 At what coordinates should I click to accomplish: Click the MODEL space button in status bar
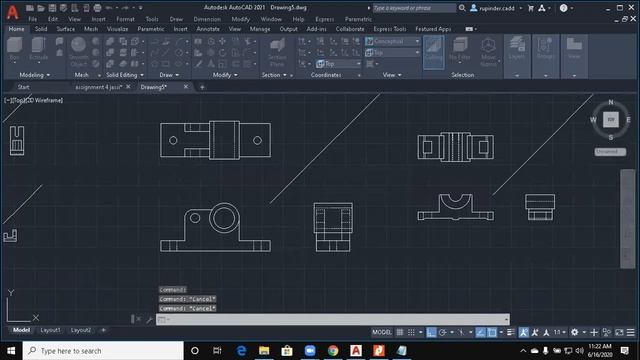(x=382, y=332)
